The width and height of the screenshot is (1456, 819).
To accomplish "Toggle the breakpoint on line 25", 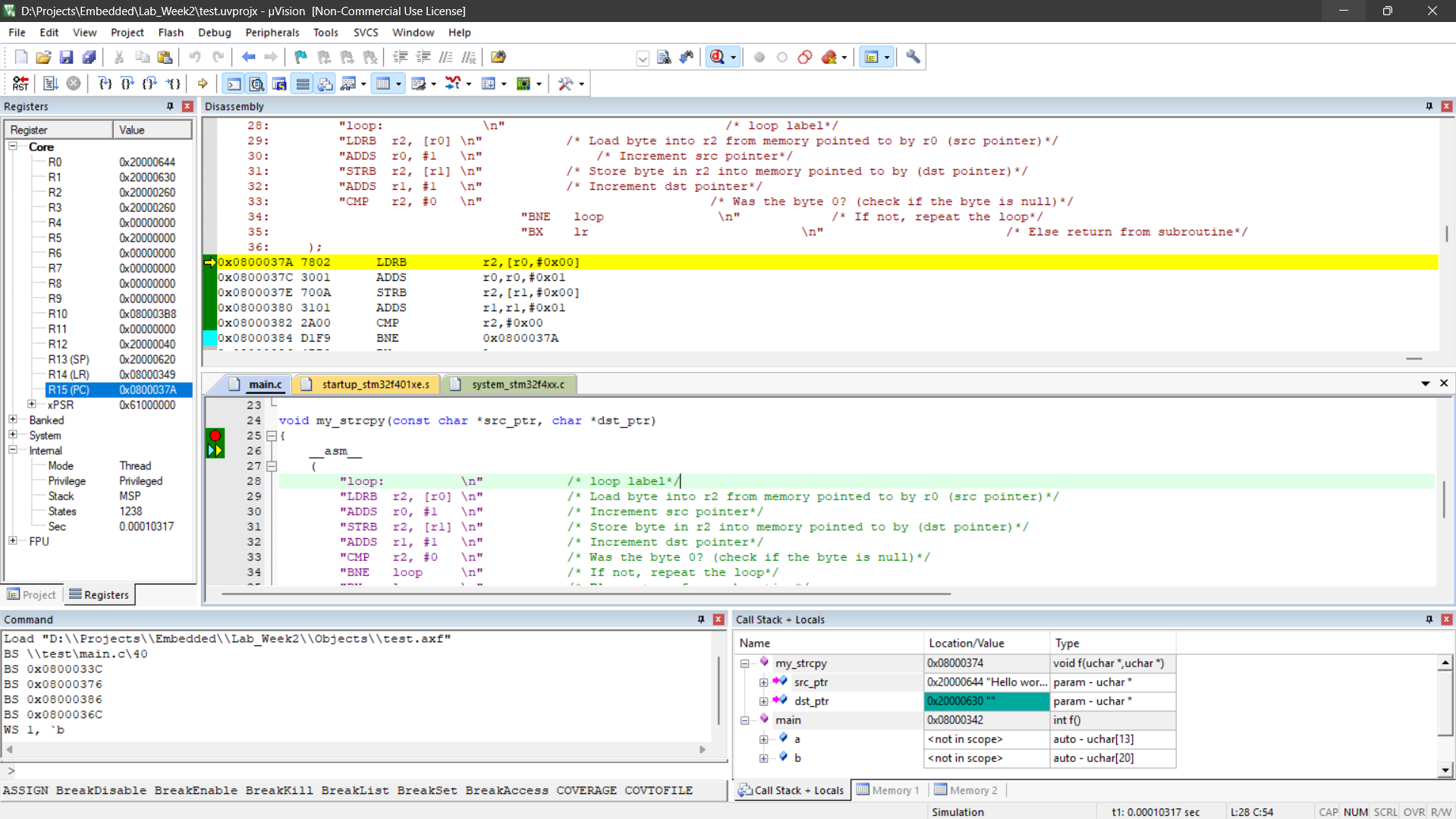I will pos(215,436).
